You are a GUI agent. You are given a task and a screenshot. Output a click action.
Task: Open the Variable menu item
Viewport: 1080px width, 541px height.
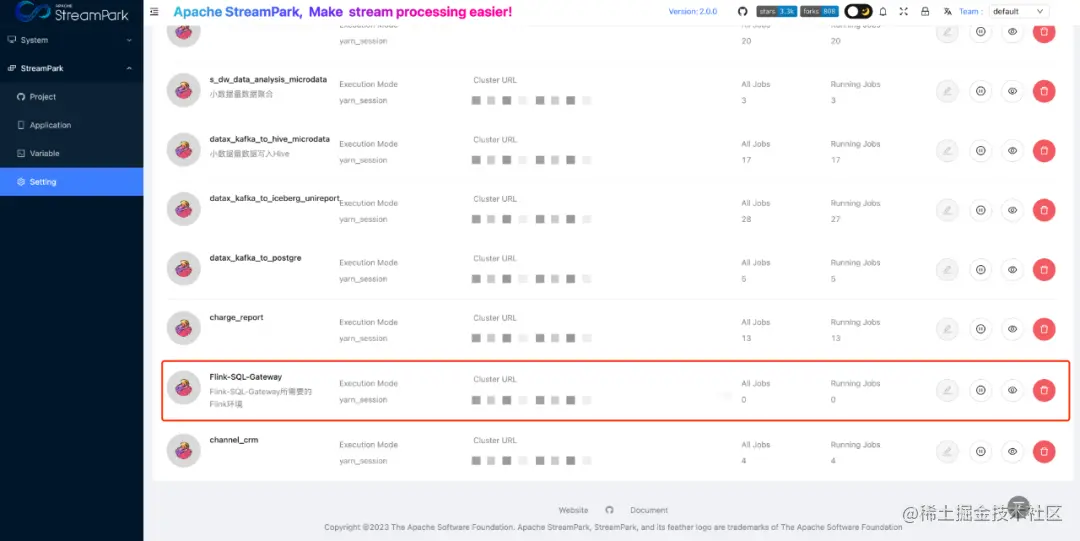72,153
